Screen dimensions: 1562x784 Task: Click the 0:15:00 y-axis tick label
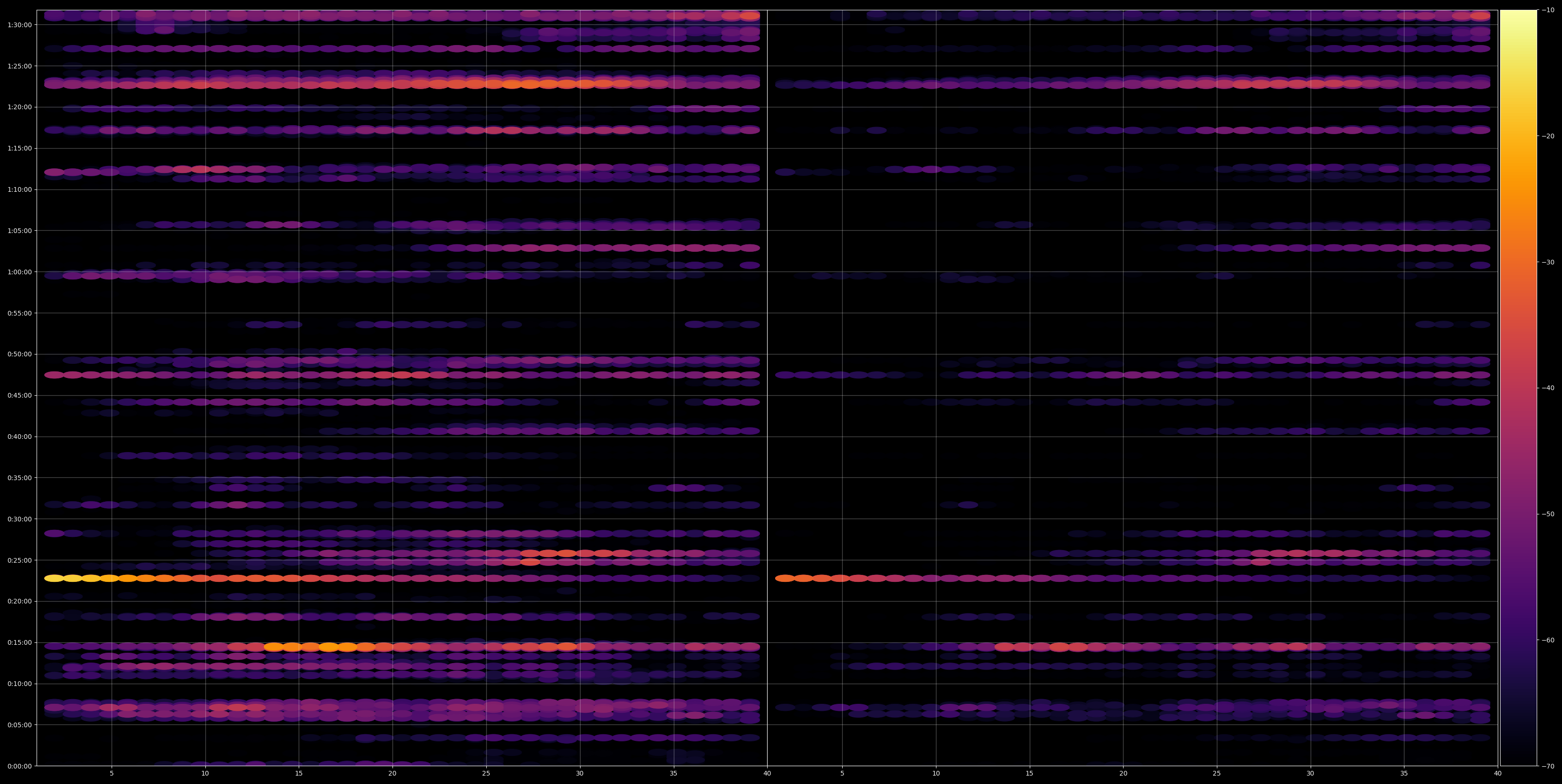point(19,643)
